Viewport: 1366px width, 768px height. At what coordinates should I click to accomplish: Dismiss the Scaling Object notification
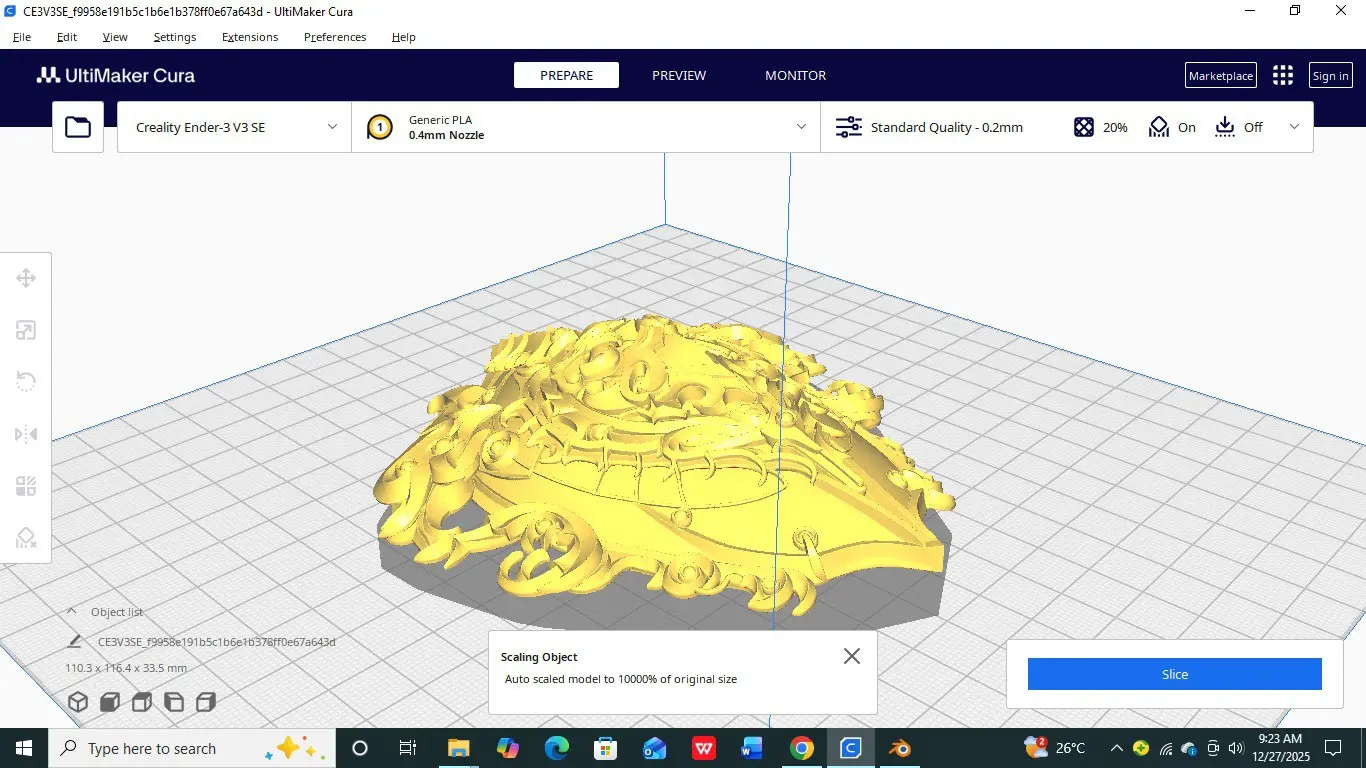pos(852,656)
